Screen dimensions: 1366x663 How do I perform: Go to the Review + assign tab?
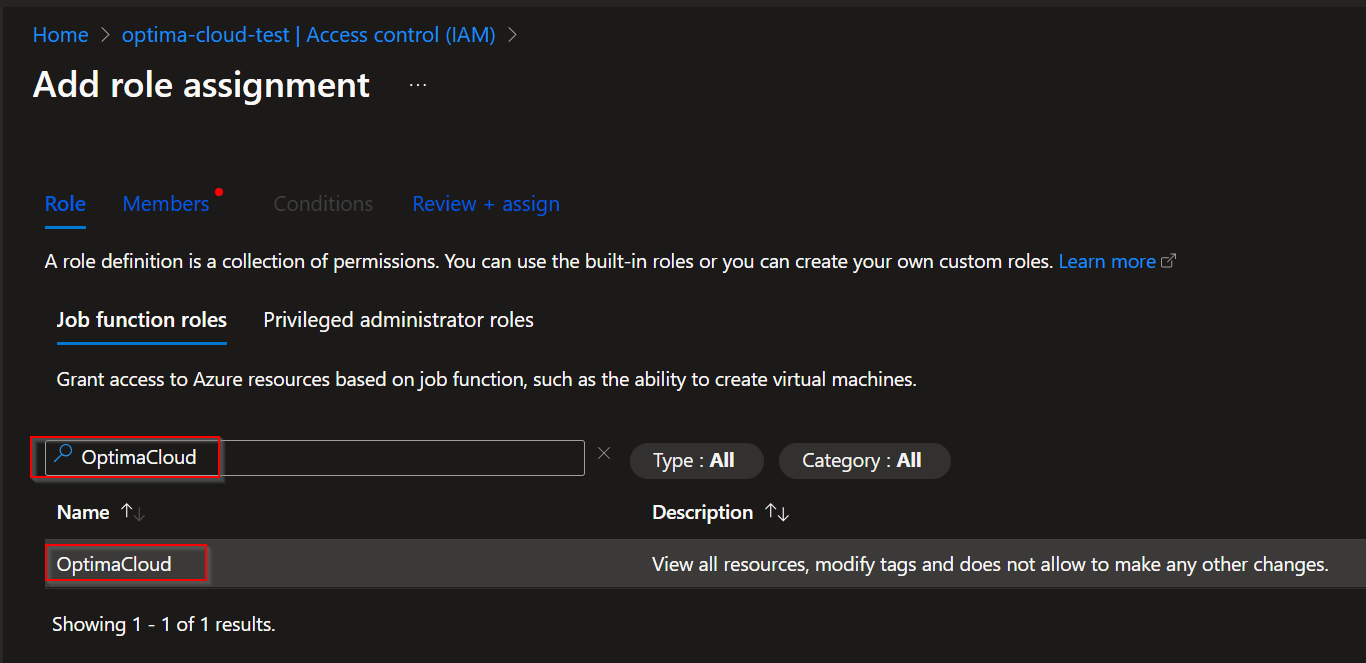click(486, 204)
